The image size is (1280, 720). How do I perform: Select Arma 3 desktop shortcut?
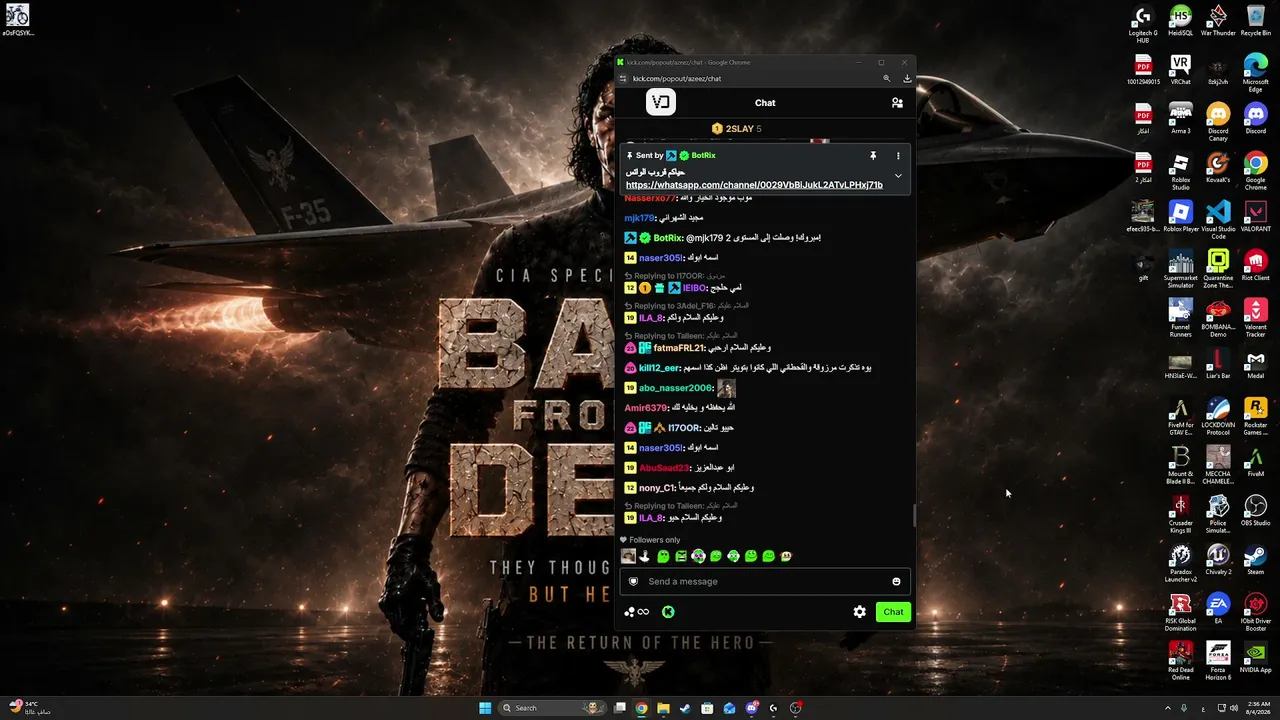pos(1181,119)
